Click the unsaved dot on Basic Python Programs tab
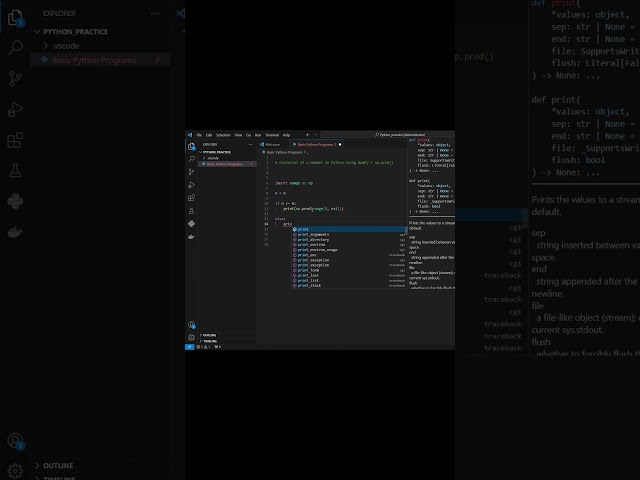This screenshot has width=640, height=480. [340, 144]
